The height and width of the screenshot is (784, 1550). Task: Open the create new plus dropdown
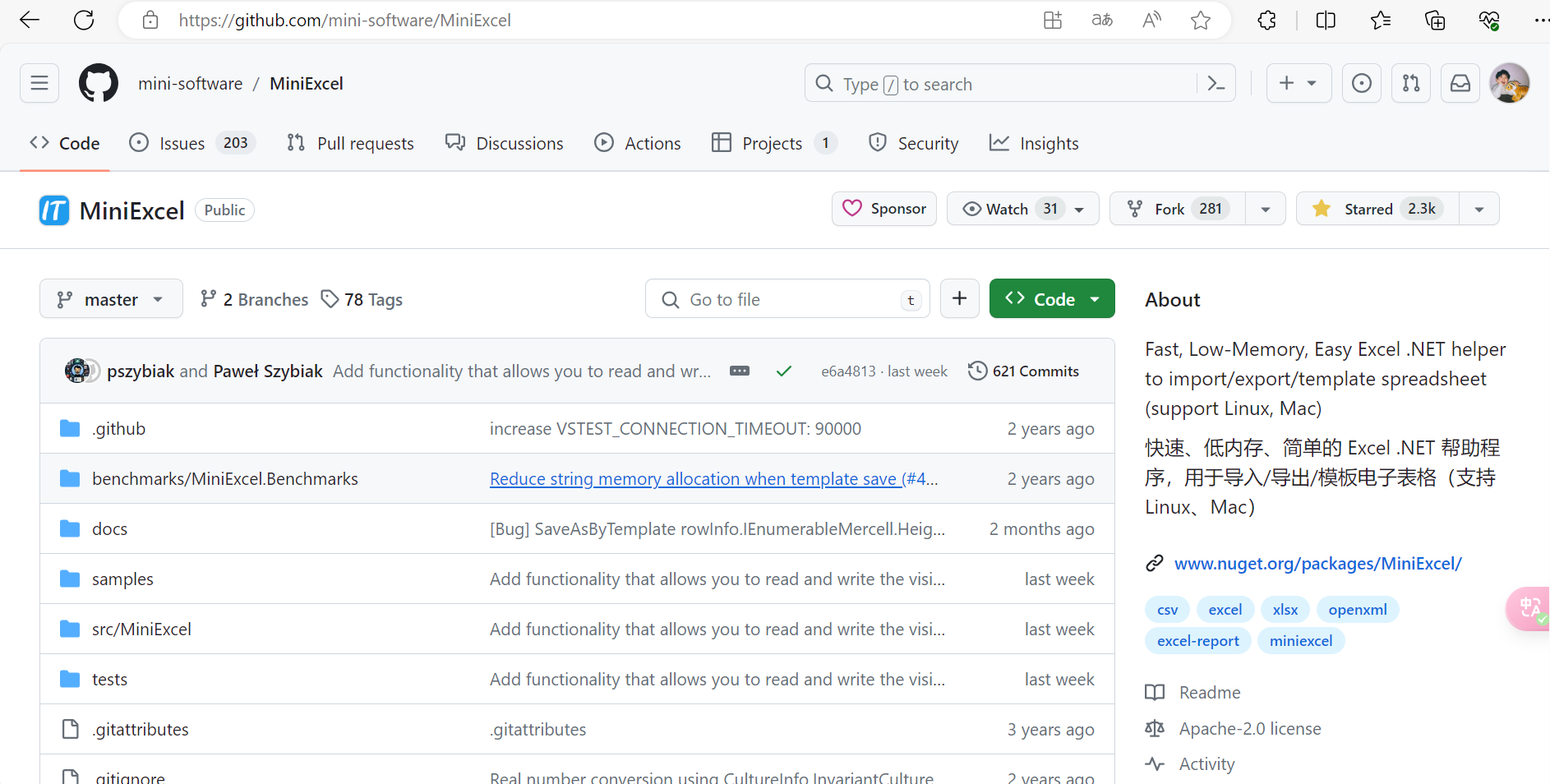pyautogui.click(x=1299, y=83)
